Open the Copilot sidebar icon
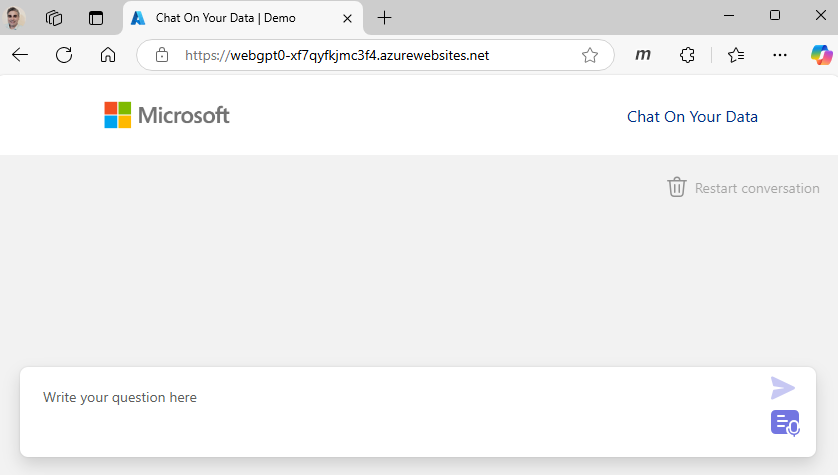The height and width of the screenshot is (475, 838). tap(821, 55)
